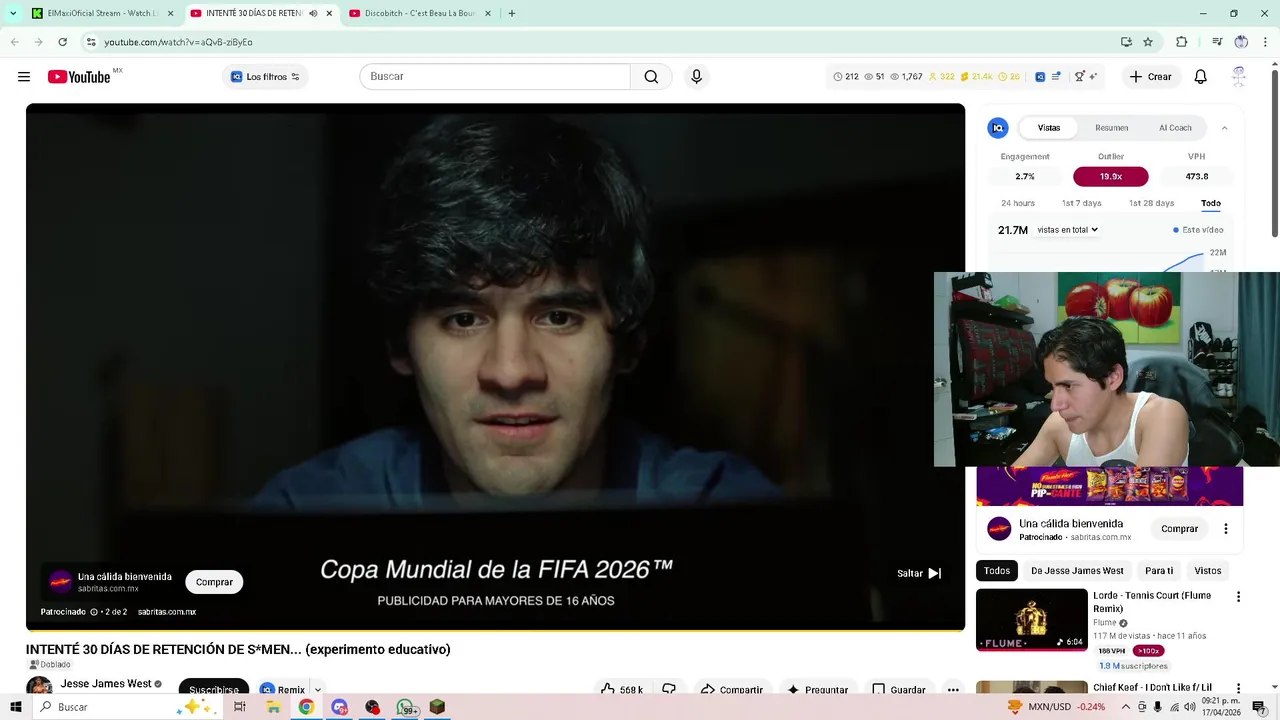Select the Todos chip

(x=997, y=571)
